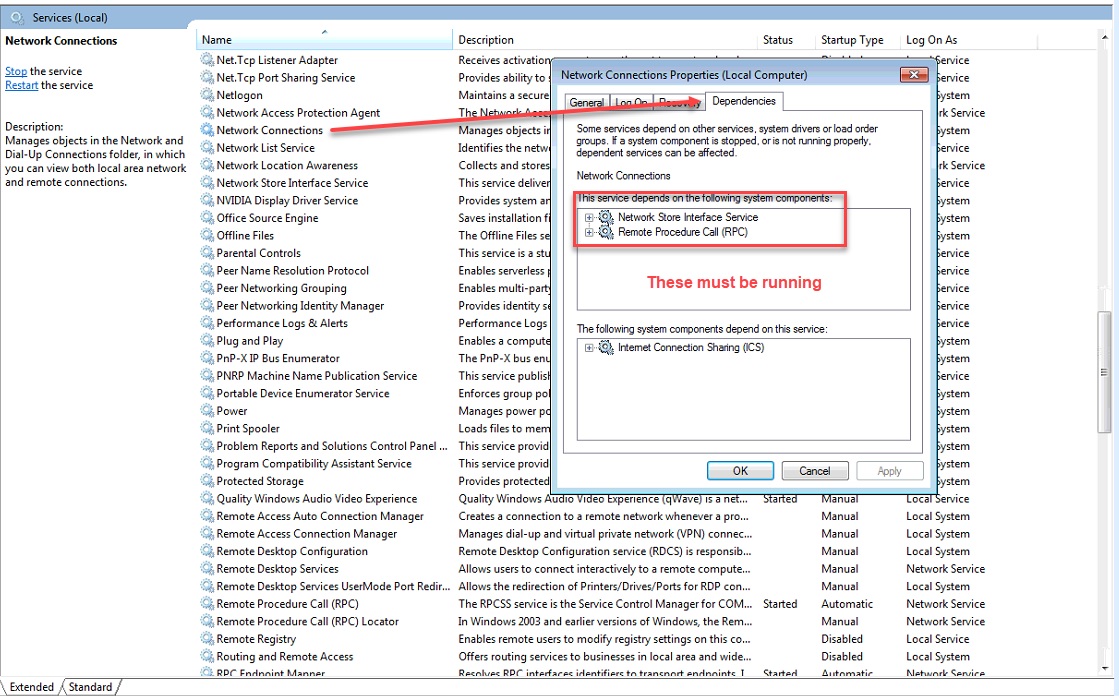Open the Recovery tab in properties dialog

point(679,103)
